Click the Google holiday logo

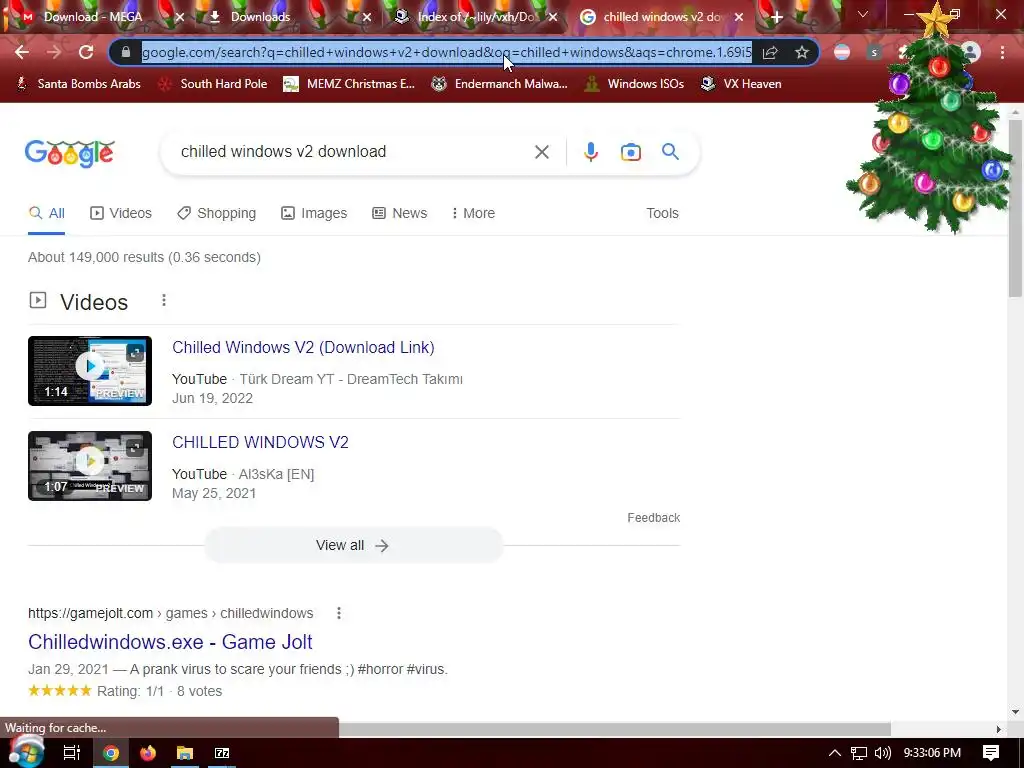coord(70,153)
